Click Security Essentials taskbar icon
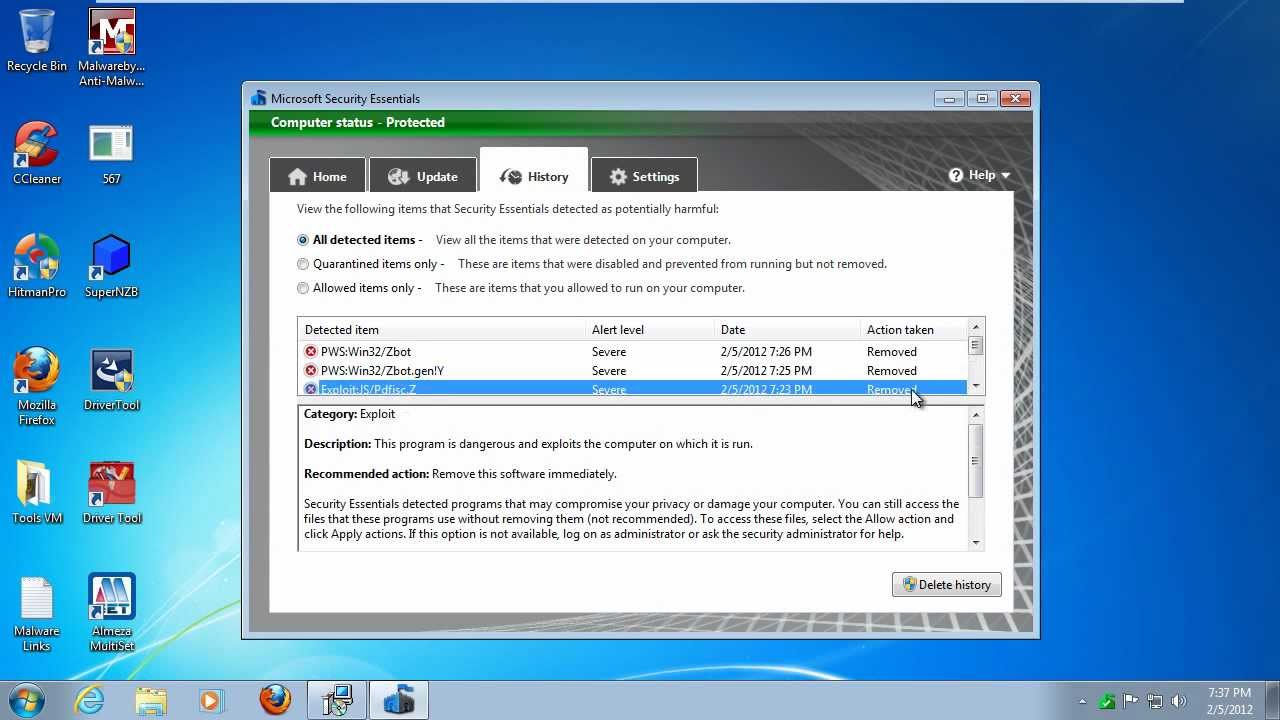Image resolution: width=1280 pixels, height=720 pixels. click(x=399, y=700)
